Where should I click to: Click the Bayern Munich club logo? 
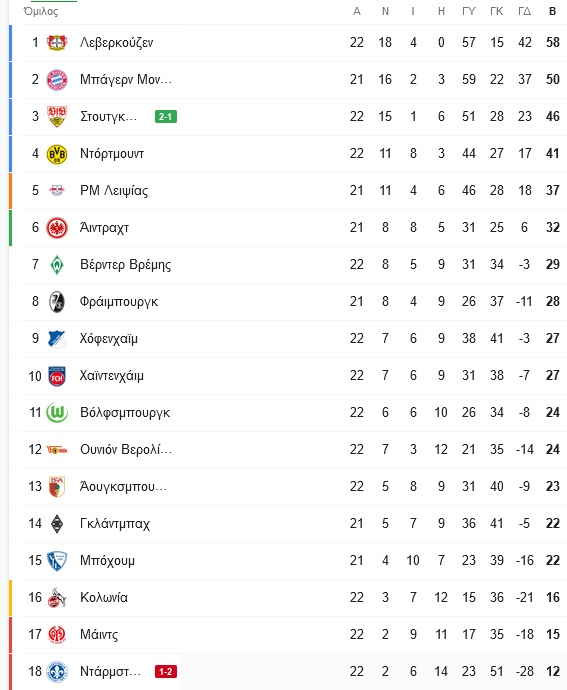(57, 80)
